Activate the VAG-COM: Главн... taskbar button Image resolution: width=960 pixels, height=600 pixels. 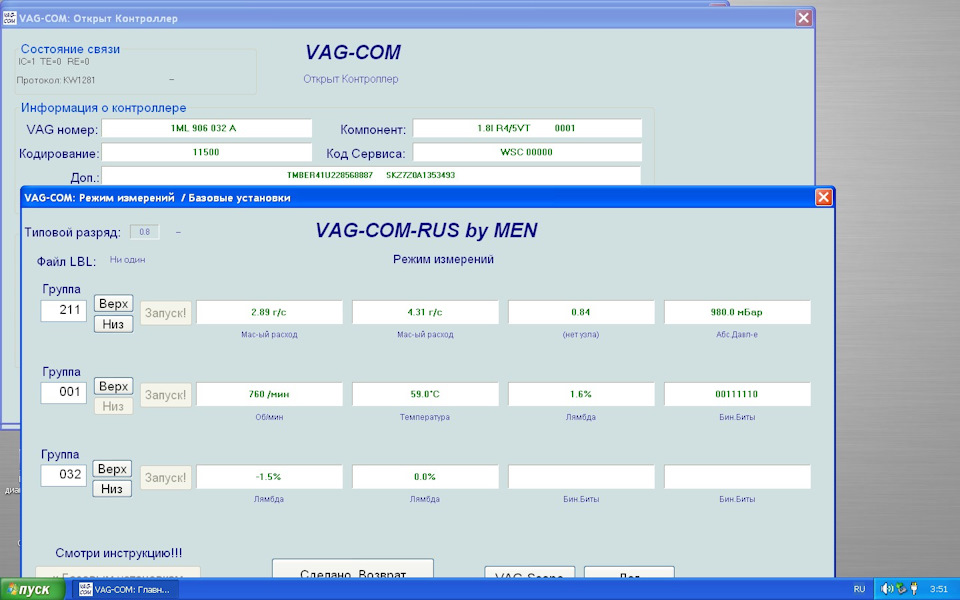(126, 590)
